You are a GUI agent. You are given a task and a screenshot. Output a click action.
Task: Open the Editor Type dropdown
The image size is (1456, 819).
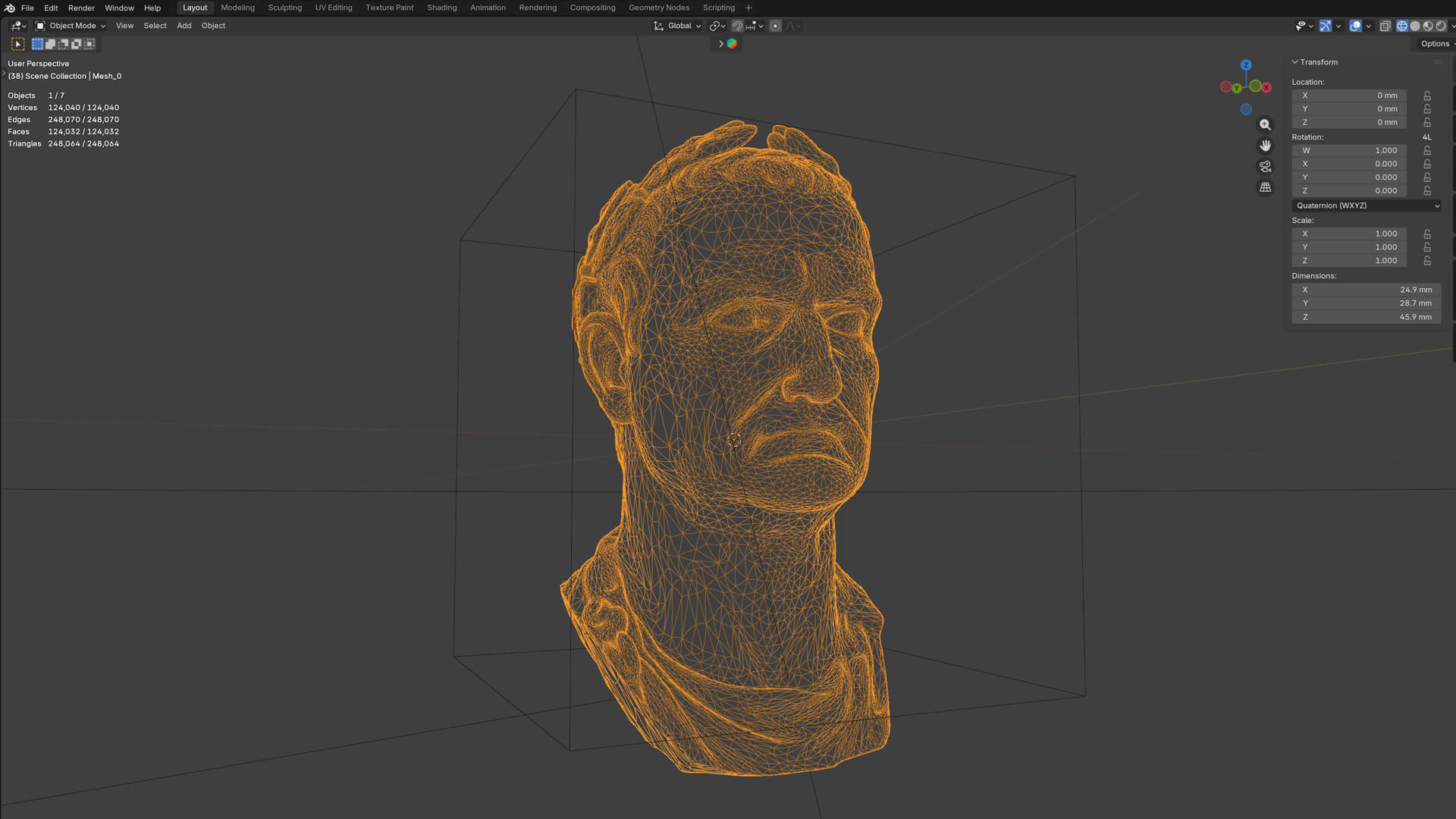(18, 26)
